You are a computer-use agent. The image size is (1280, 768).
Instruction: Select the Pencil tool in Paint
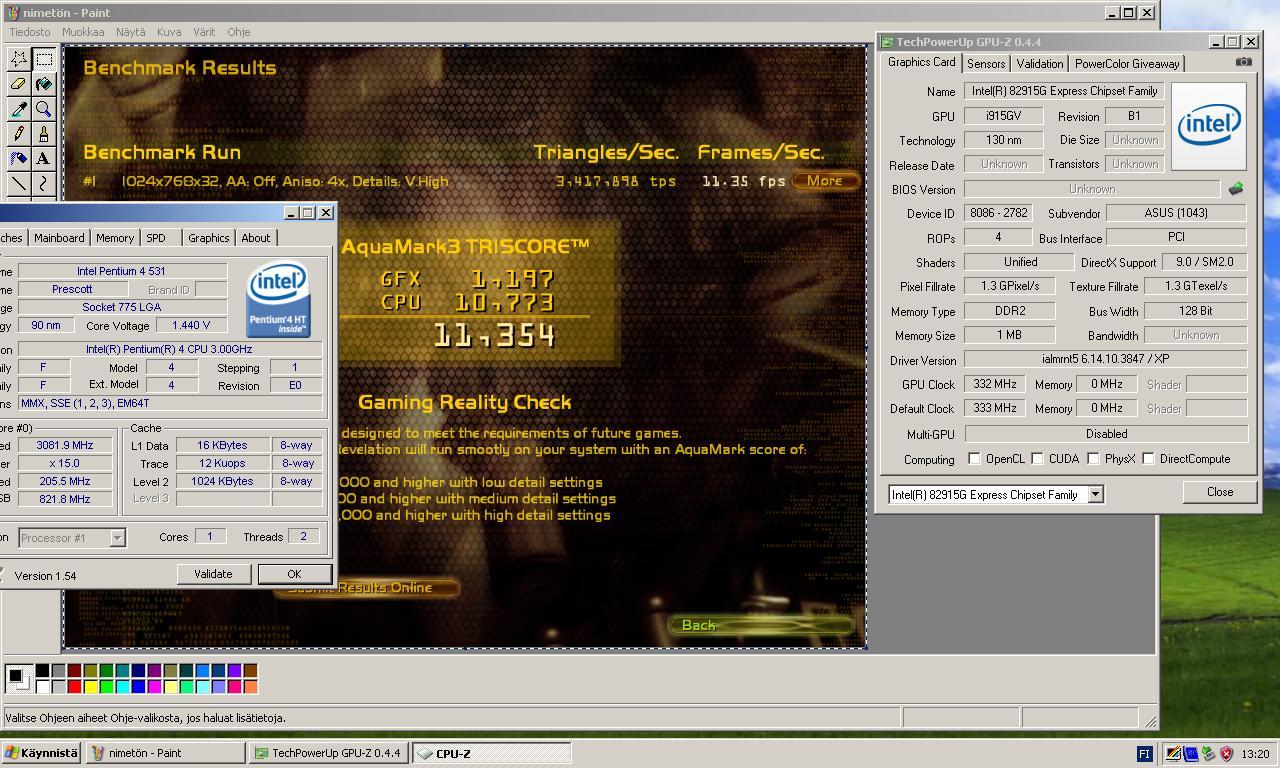(18, 134)
